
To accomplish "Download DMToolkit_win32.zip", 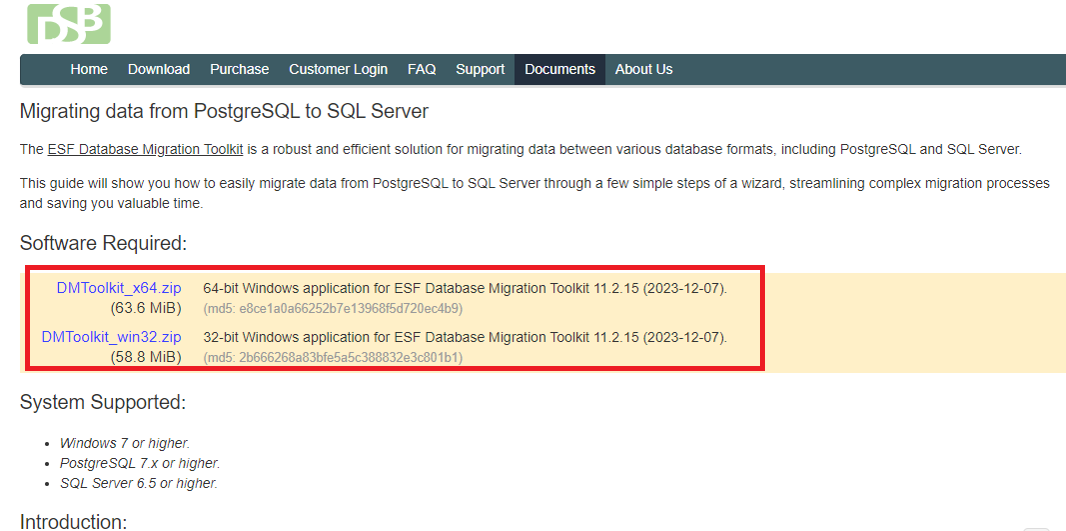I will point(111,337).
